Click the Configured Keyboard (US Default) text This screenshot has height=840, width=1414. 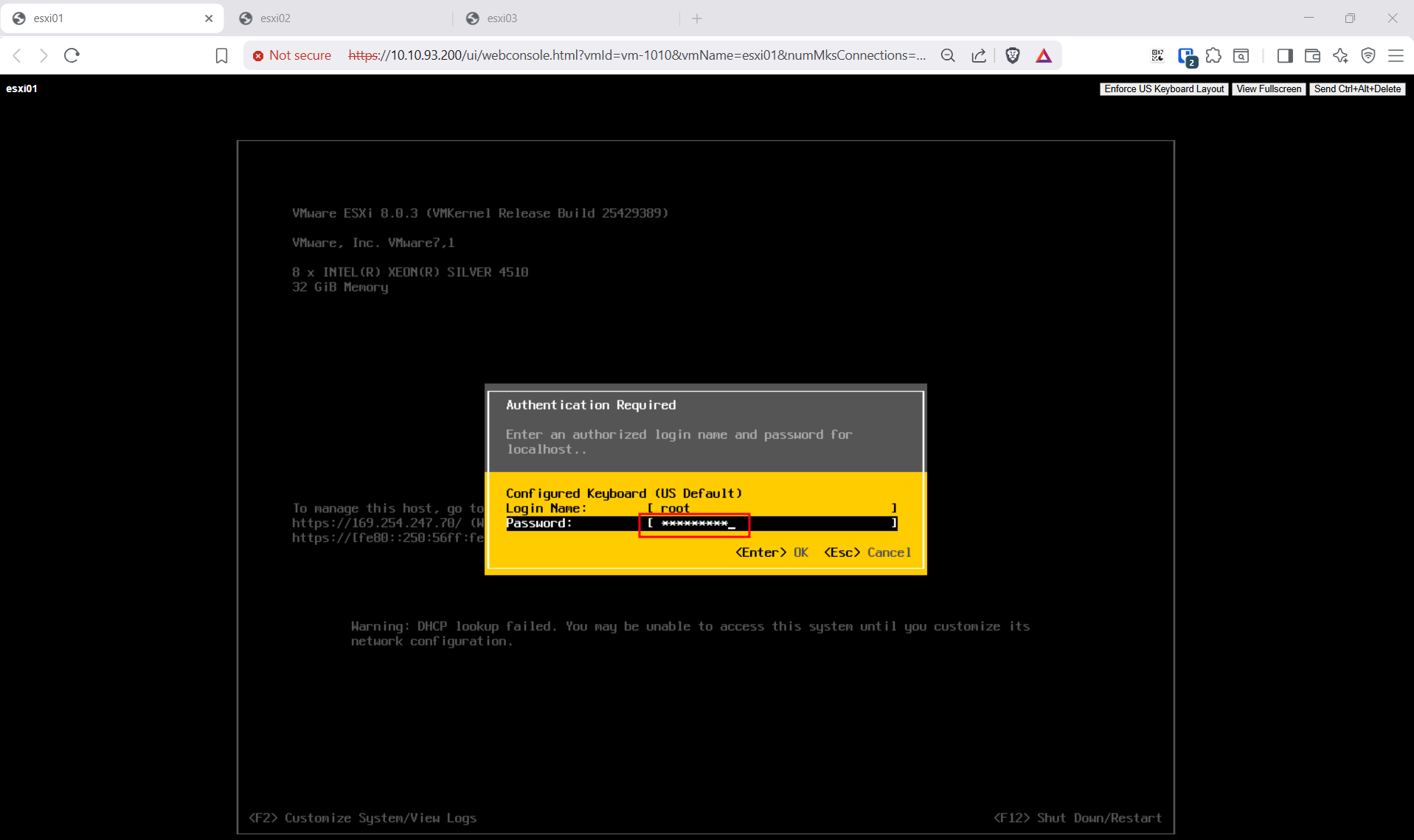point(624,493)
